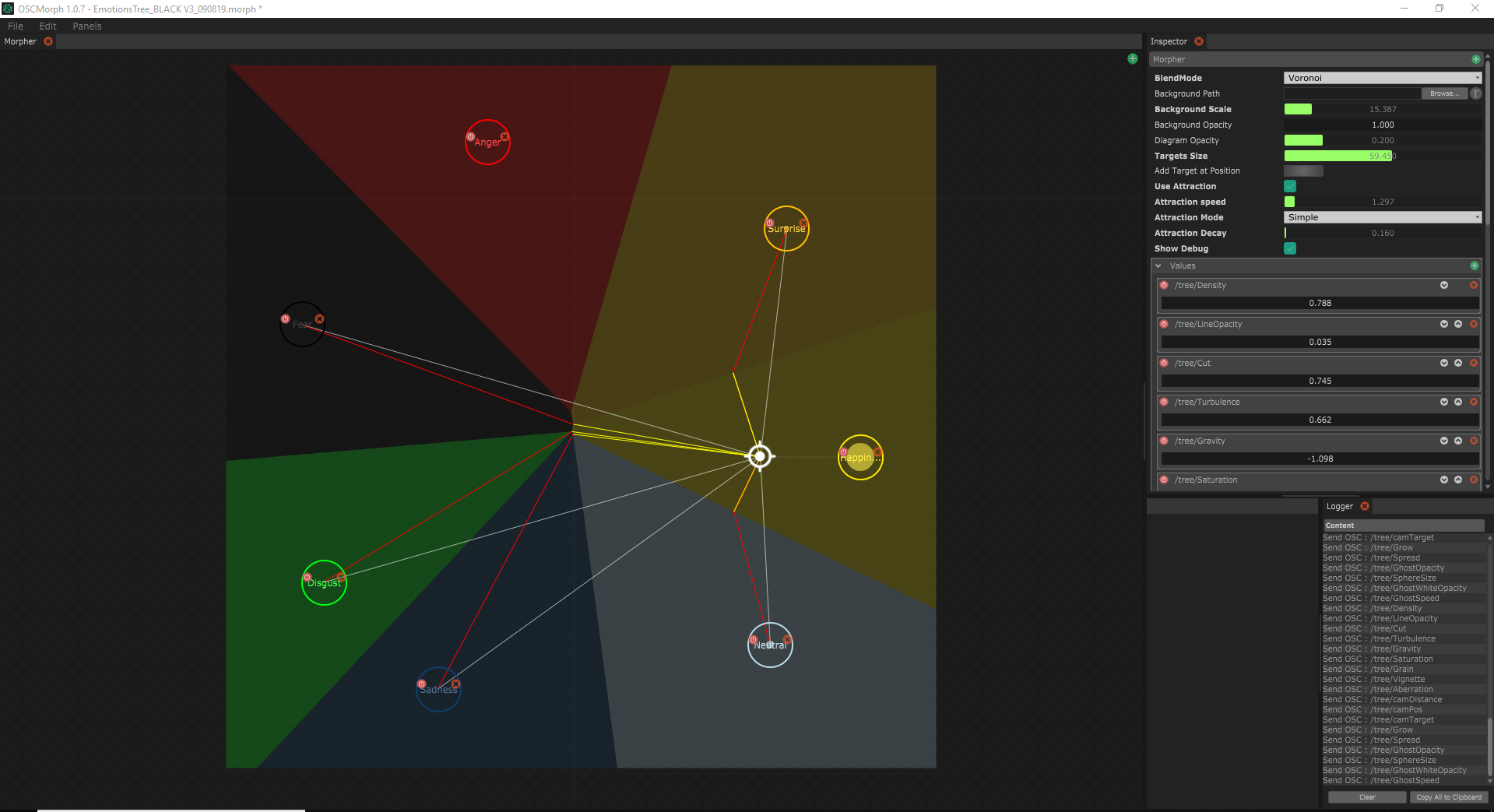Screen dimensions: 1494x812
Task: Click the Browse... button for Background Path
Action: tap(1443, 93)
